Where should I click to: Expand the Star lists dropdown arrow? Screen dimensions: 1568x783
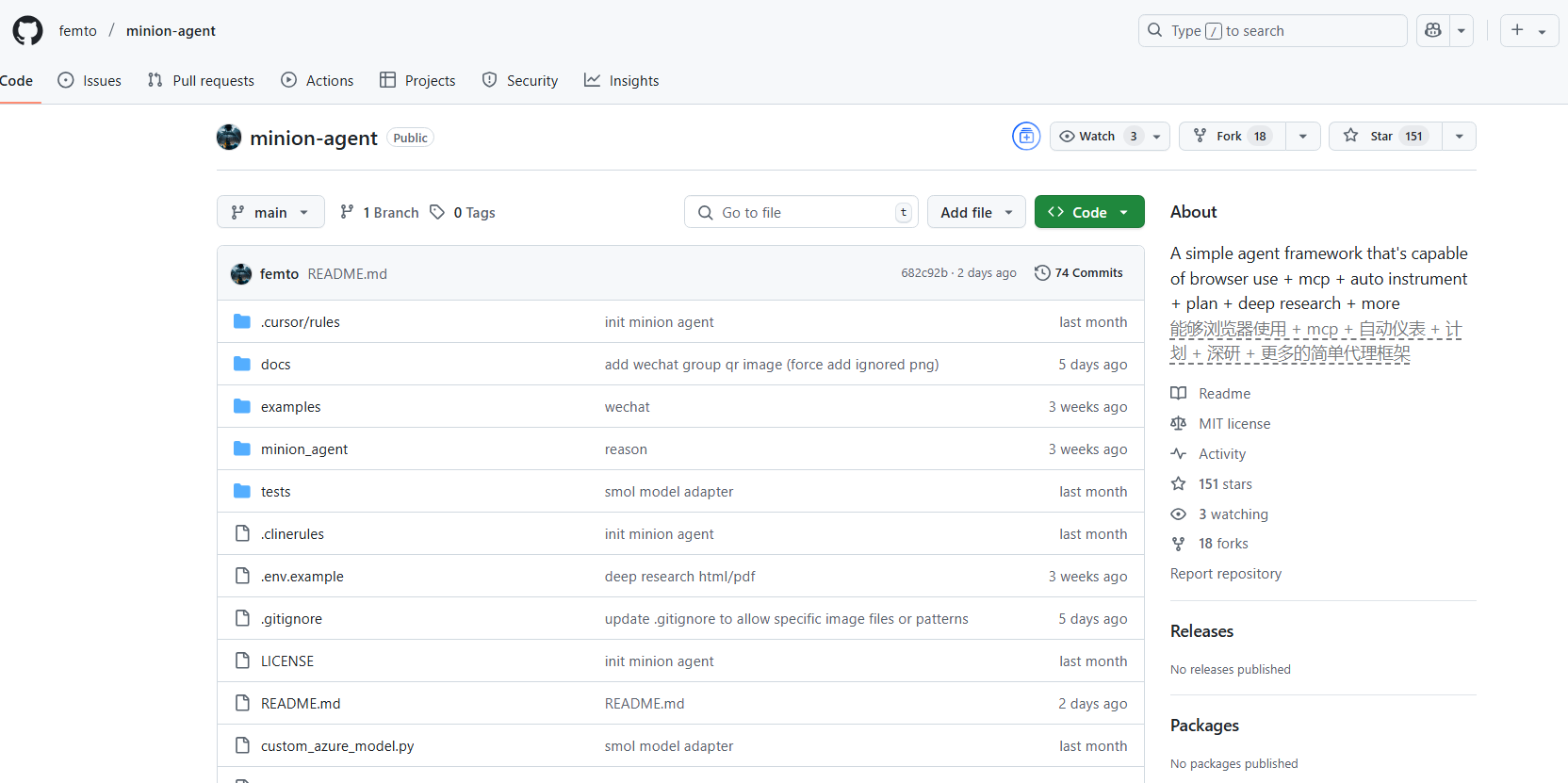point(1460,136)
